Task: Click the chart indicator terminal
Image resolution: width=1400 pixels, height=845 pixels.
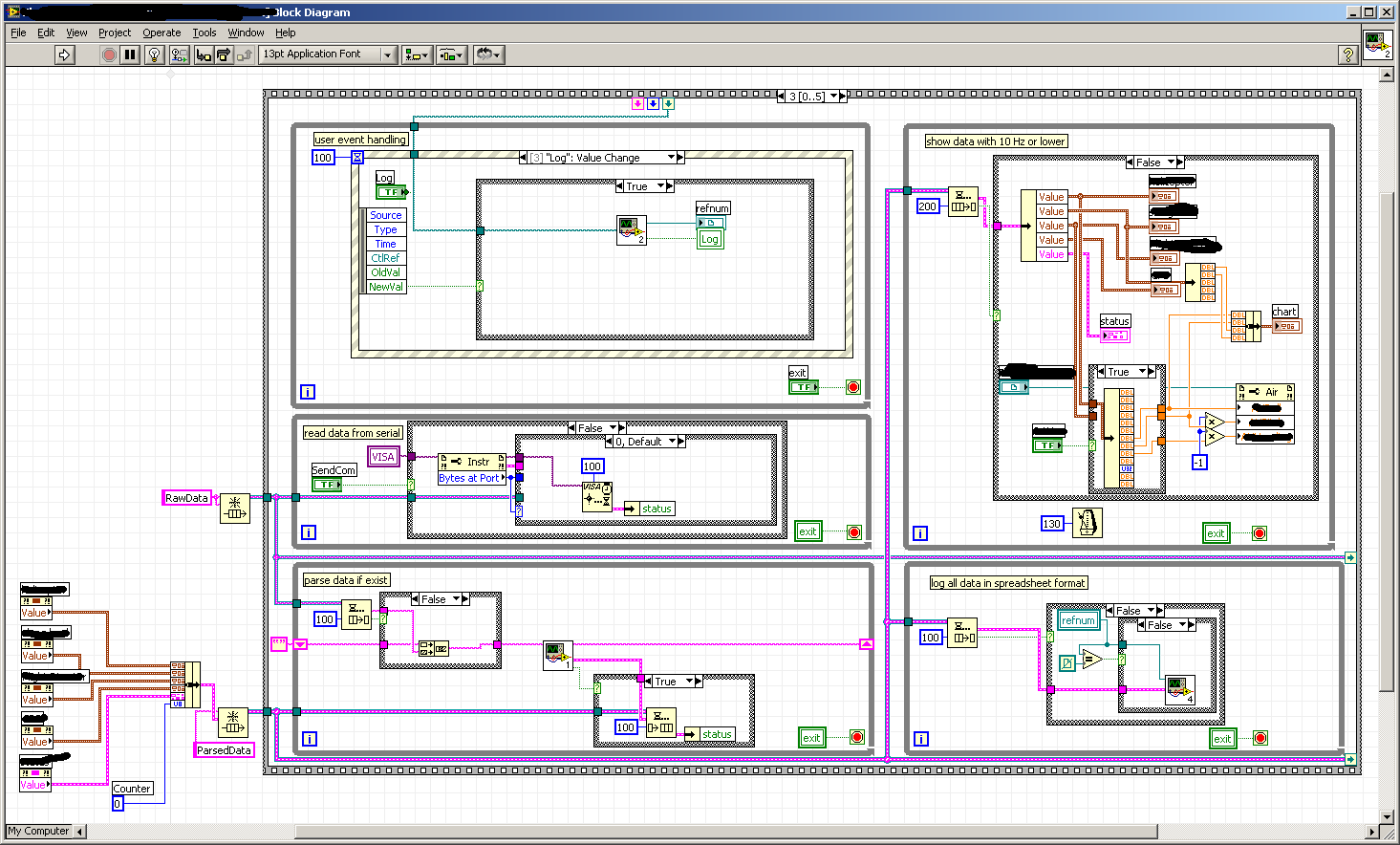Action: click(1286, 326)
